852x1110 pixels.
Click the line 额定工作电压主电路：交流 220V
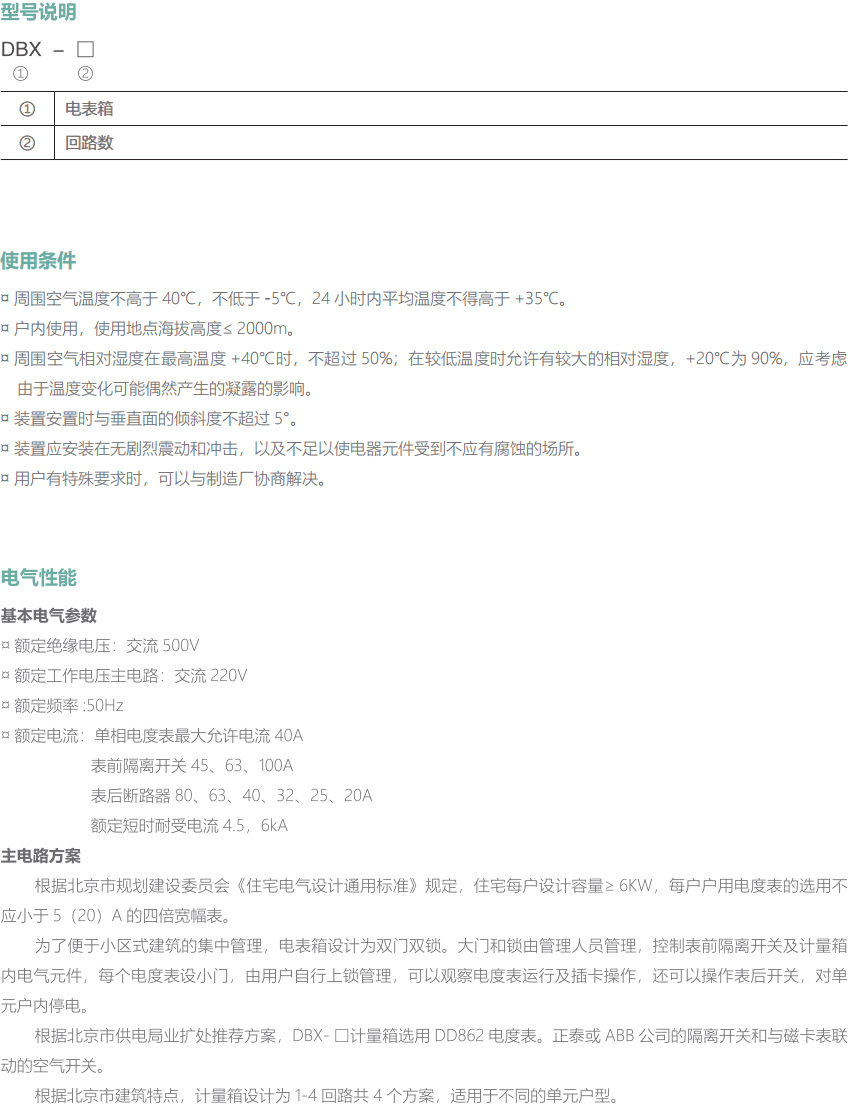point(125,676)
